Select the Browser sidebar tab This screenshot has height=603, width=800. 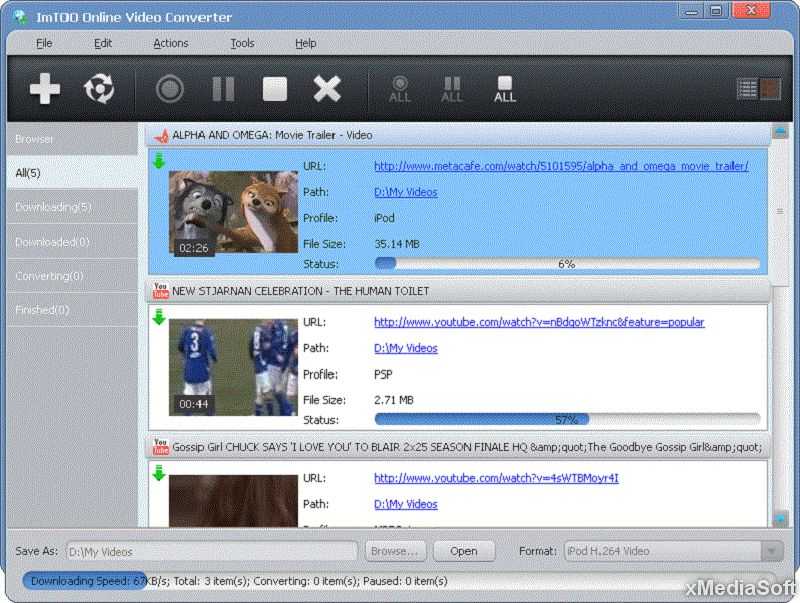pos(72,139)
